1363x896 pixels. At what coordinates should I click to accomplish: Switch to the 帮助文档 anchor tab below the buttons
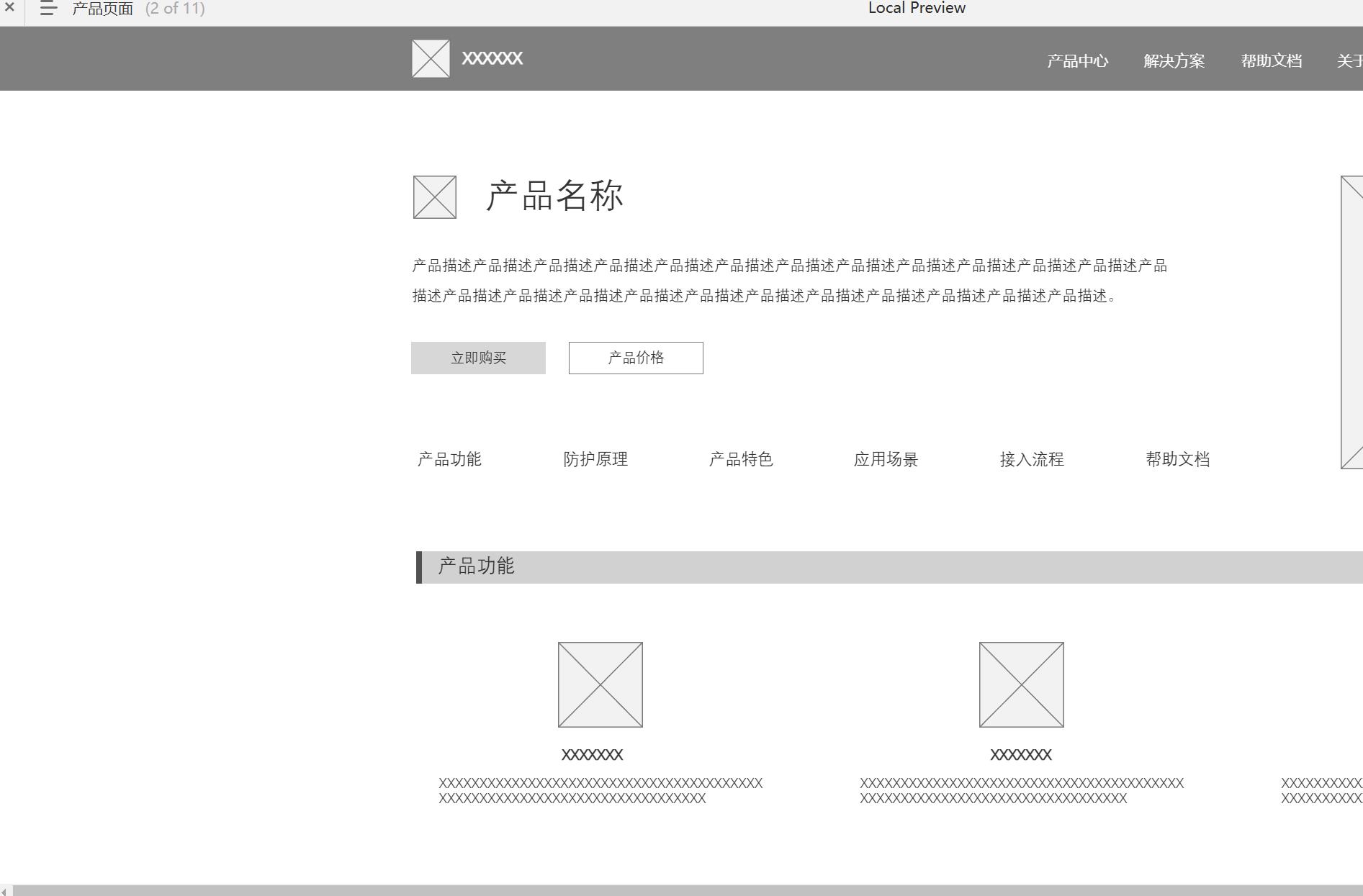(x=1178, y=459)
